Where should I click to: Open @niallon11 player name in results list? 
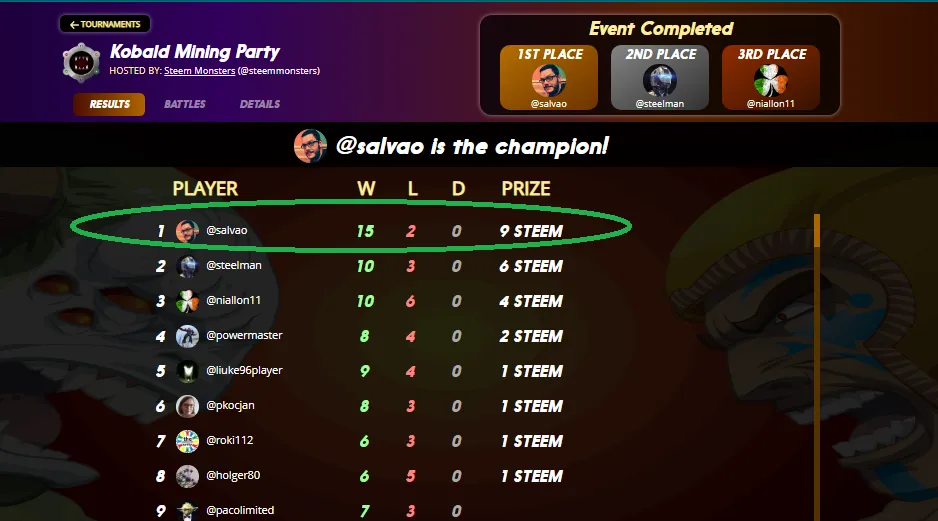[233, 300]
